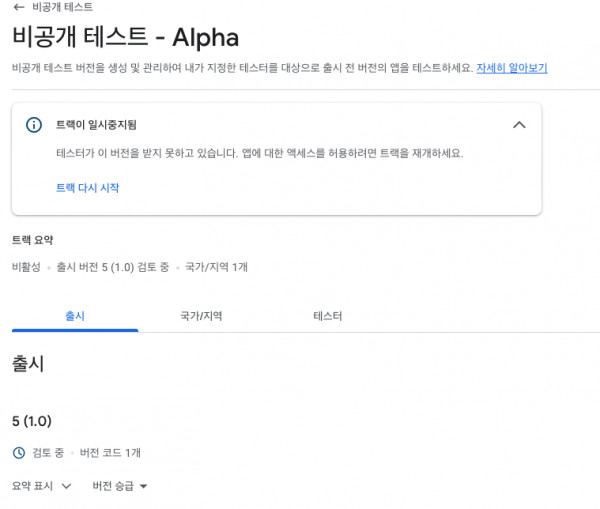This screenshot has width=600, height=509.
Task: Click the info icon in paused-track notice
Action: click(34, 125)
